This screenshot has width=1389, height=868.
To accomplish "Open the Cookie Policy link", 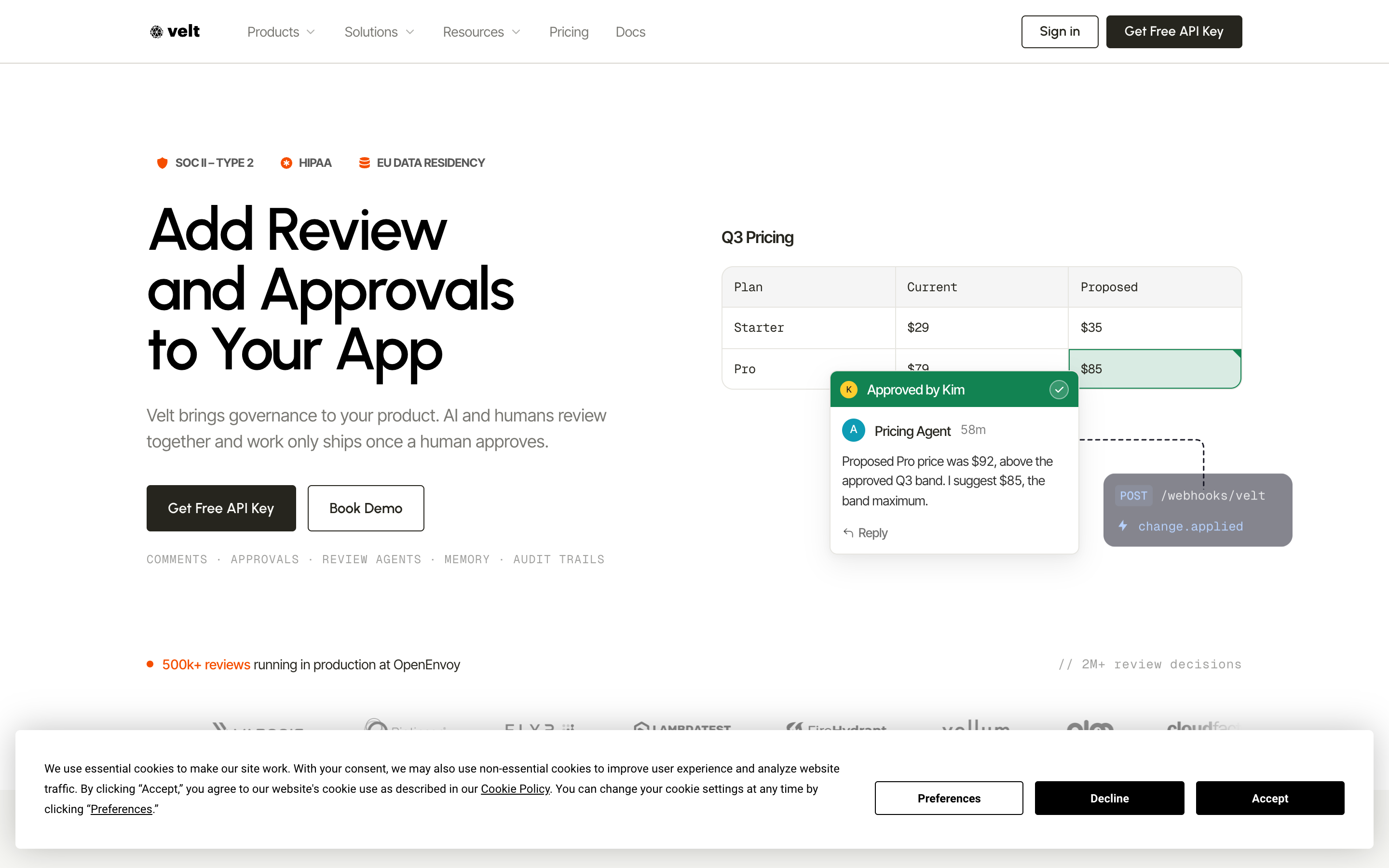I will point(515,789).
